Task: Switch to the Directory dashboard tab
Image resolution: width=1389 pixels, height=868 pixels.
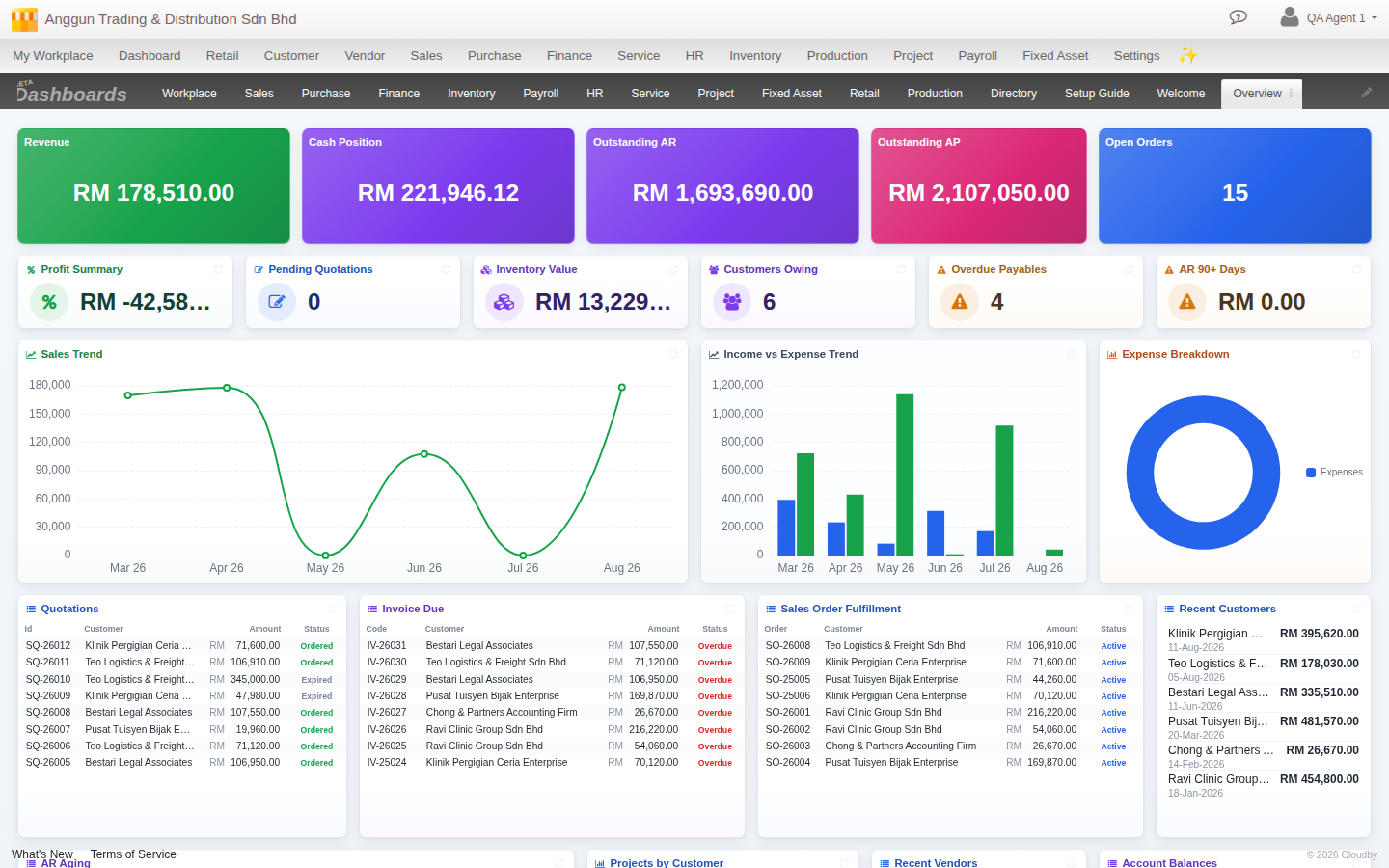Action: tap(1014, 94)
